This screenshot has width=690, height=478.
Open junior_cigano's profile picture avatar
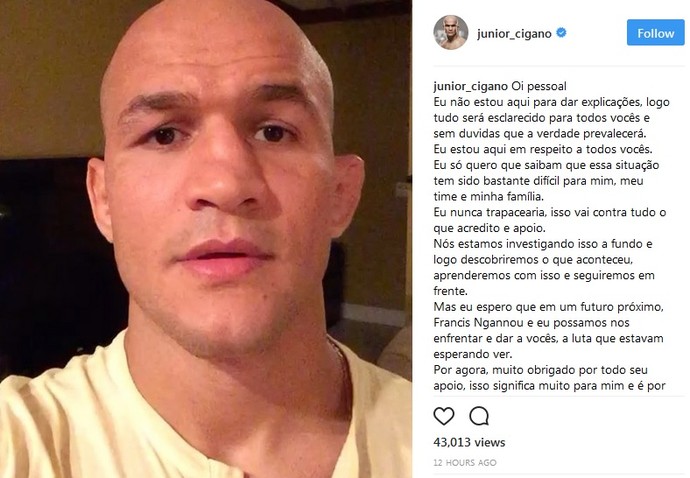click(x=450, y=33)
